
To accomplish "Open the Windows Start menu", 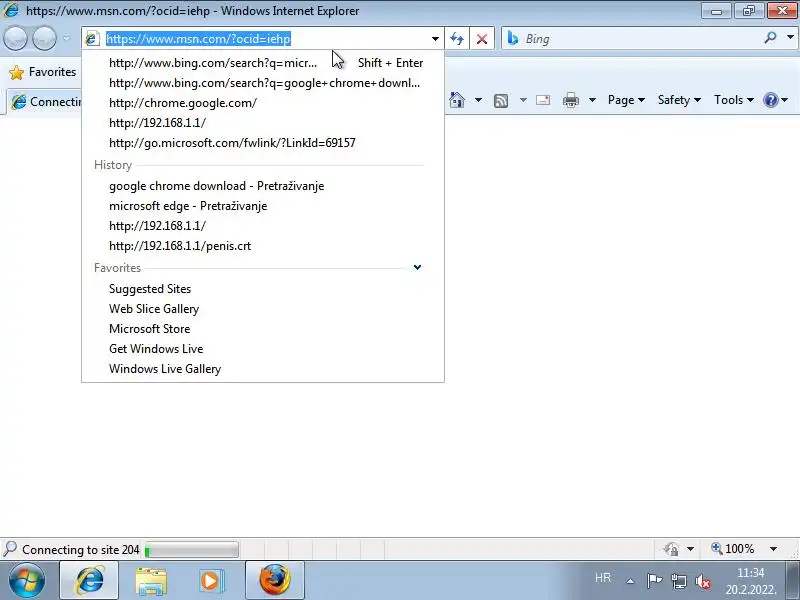I will point(26,581).
